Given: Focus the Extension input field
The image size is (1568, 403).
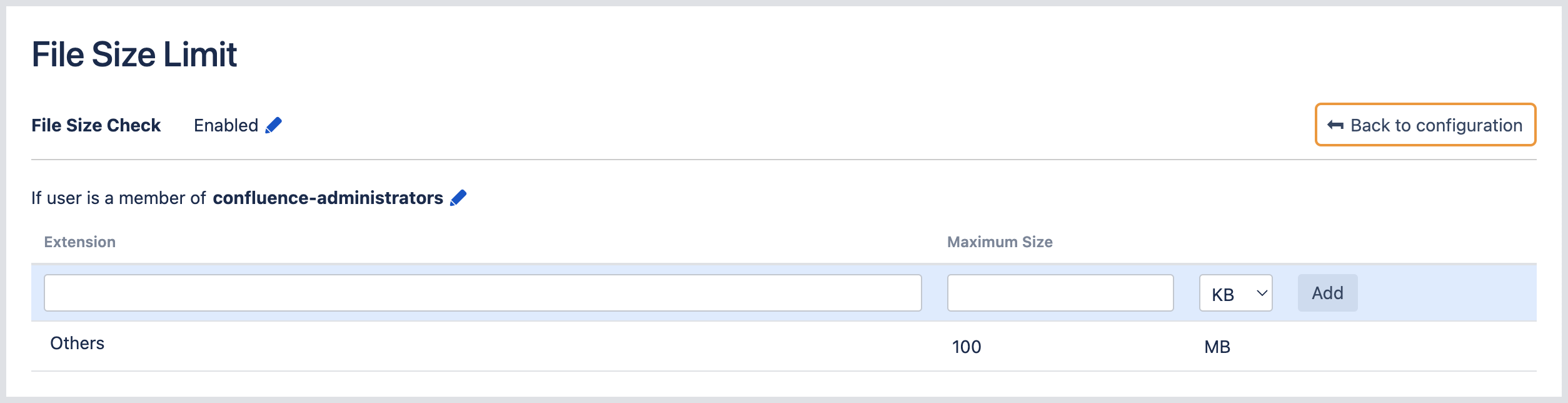Looking at the screenshot, I should pyautogui.click(x=482, y=293).
